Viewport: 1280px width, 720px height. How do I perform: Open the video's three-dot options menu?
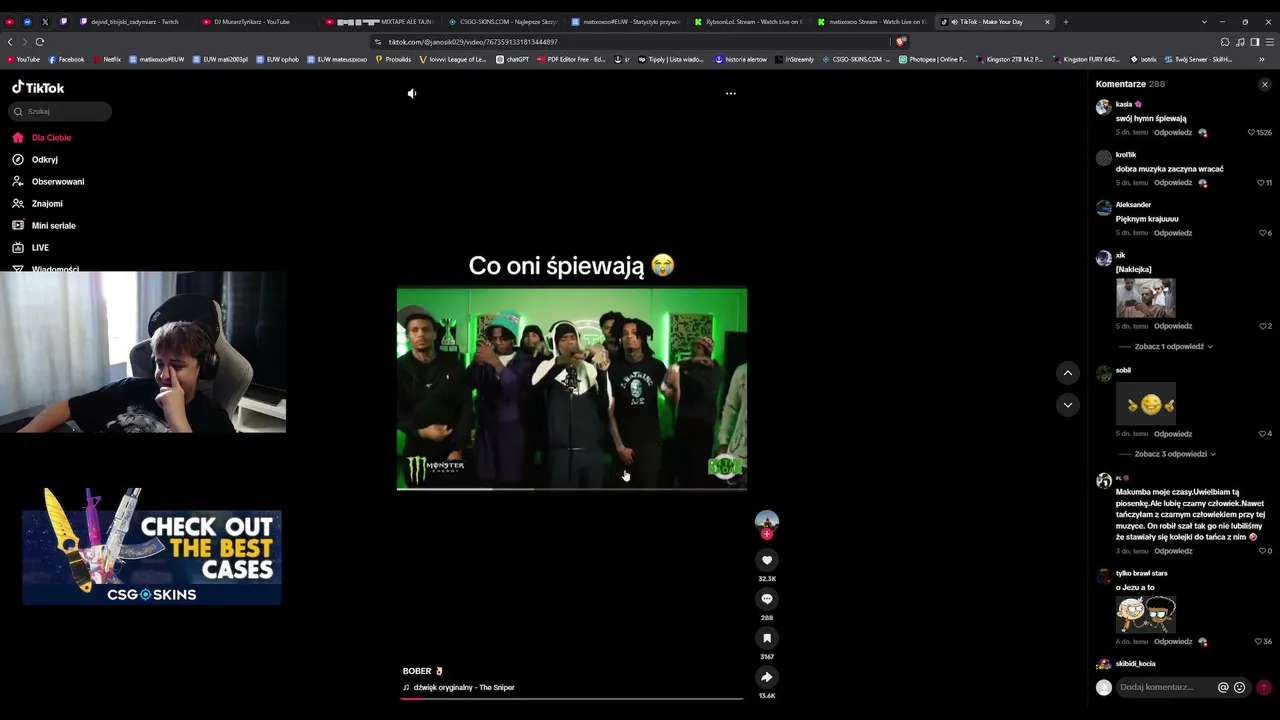pos(731,93)
